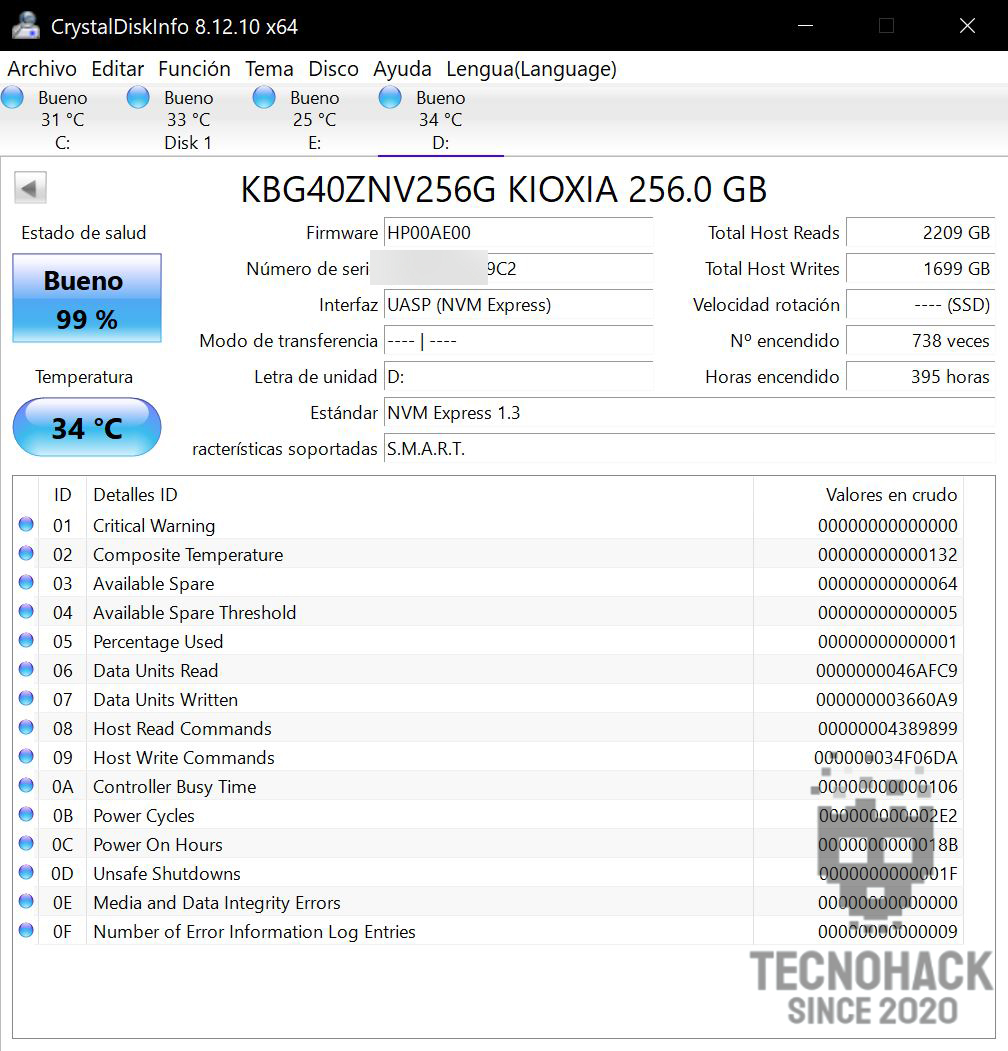
Task: Click the CrystalDiskInfo app icon in title bar
Action: tap(25, 25)
